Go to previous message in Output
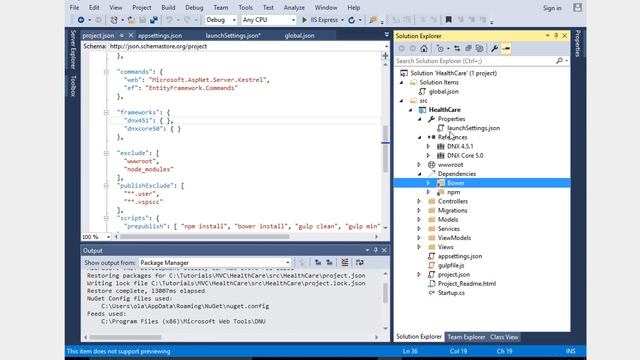640x360 pixels. (x=318, y=262)
